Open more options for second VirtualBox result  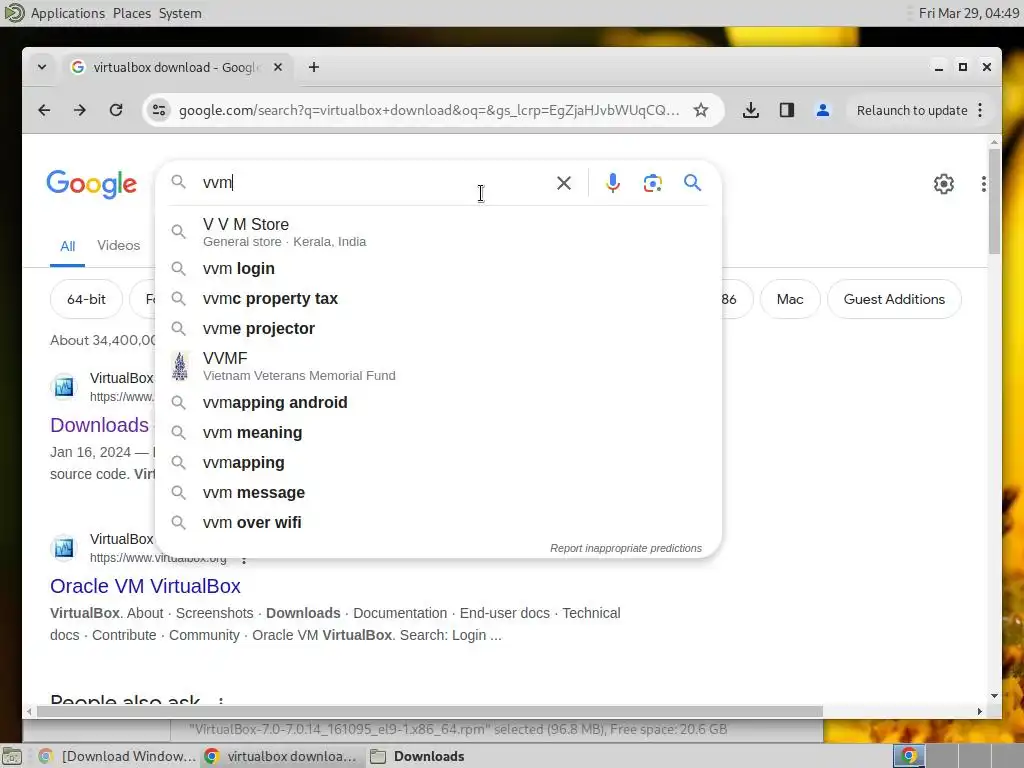tap(244, 559)
